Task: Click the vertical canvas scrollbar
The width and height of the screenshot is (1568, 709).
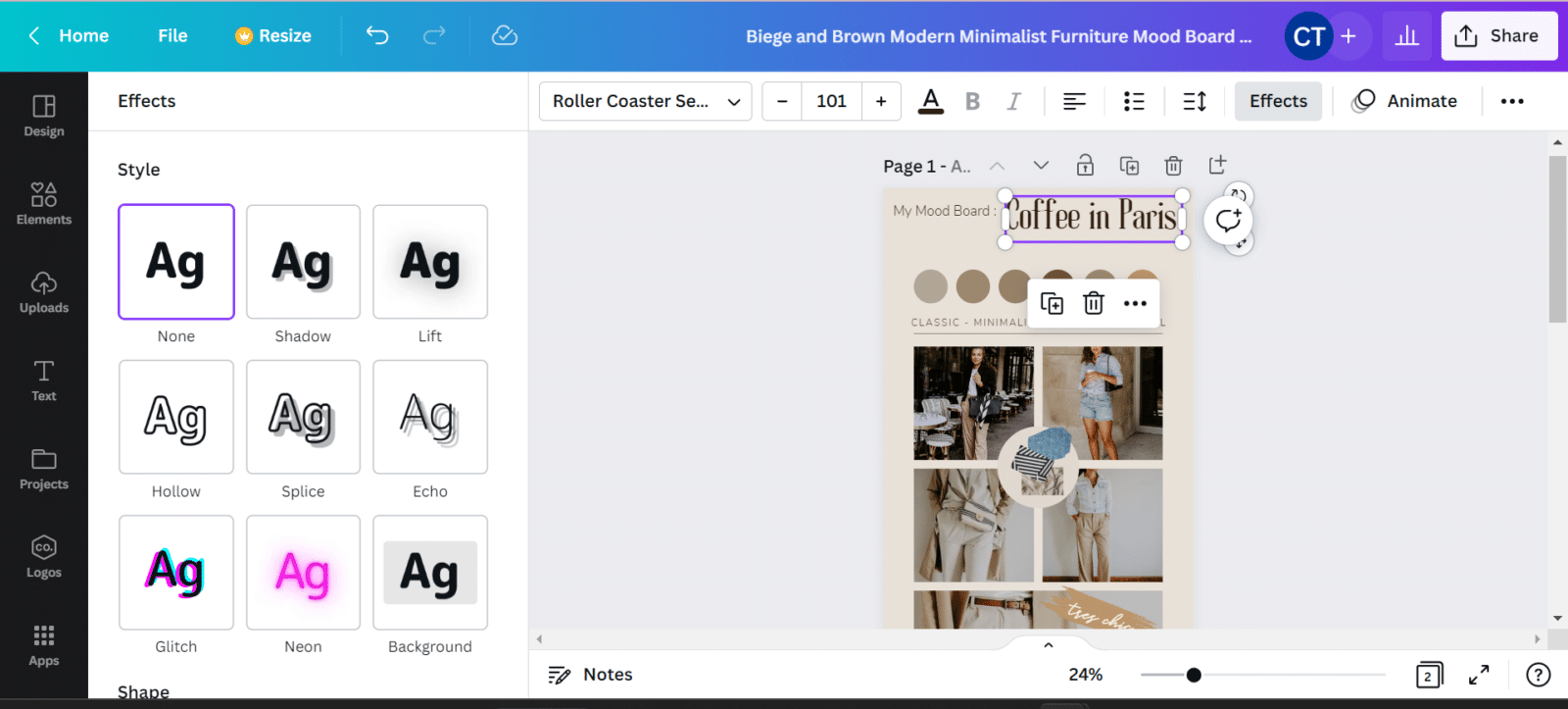Action: pyautogui.click(x=1557, y=238)
